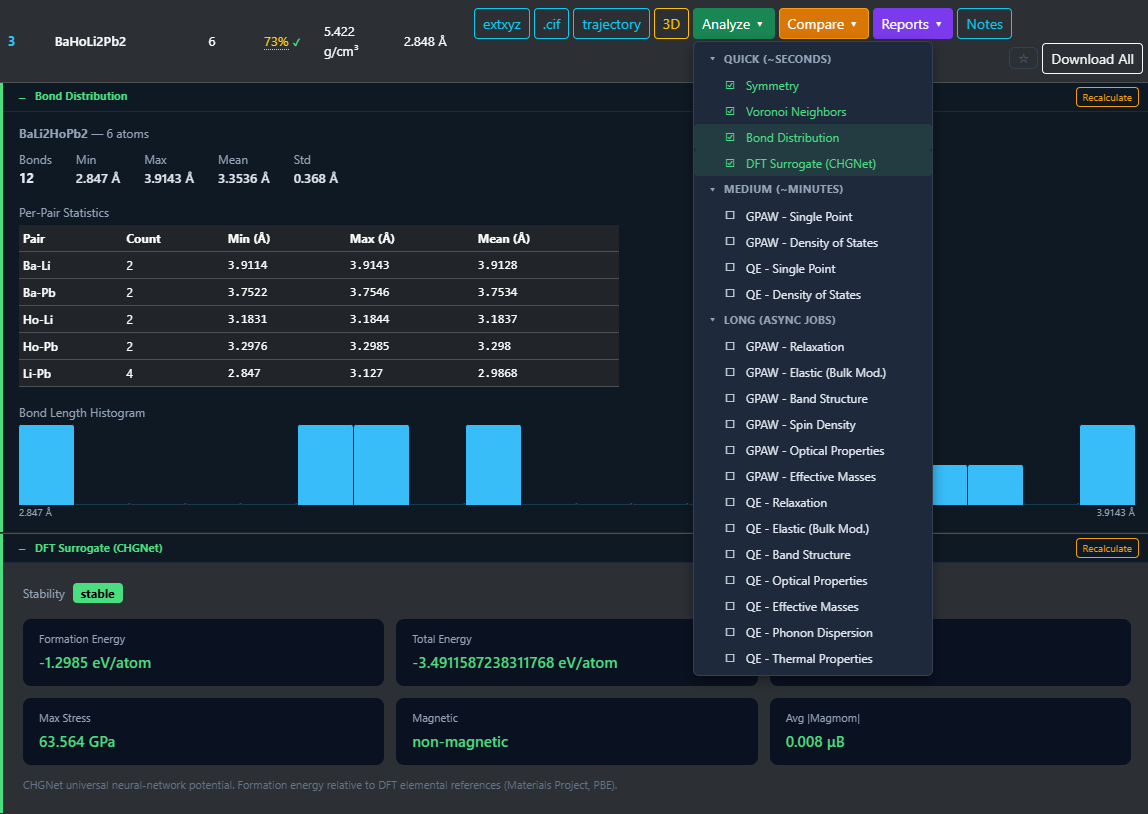Collapse the DFT Surrogate (CHGNet) panel

[x=22, y=548]
